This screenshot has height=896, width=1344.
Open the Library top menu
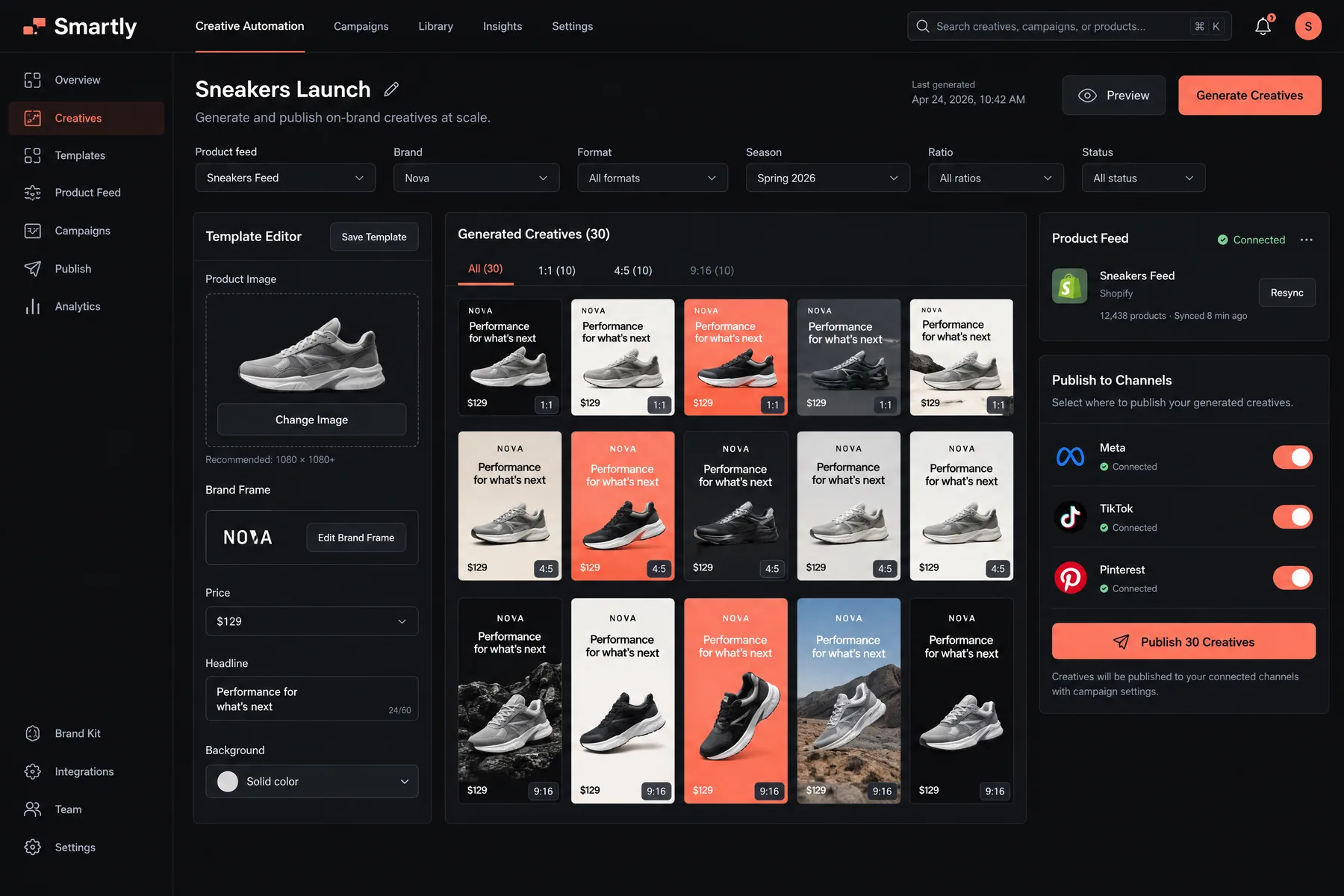pos(435,26)
